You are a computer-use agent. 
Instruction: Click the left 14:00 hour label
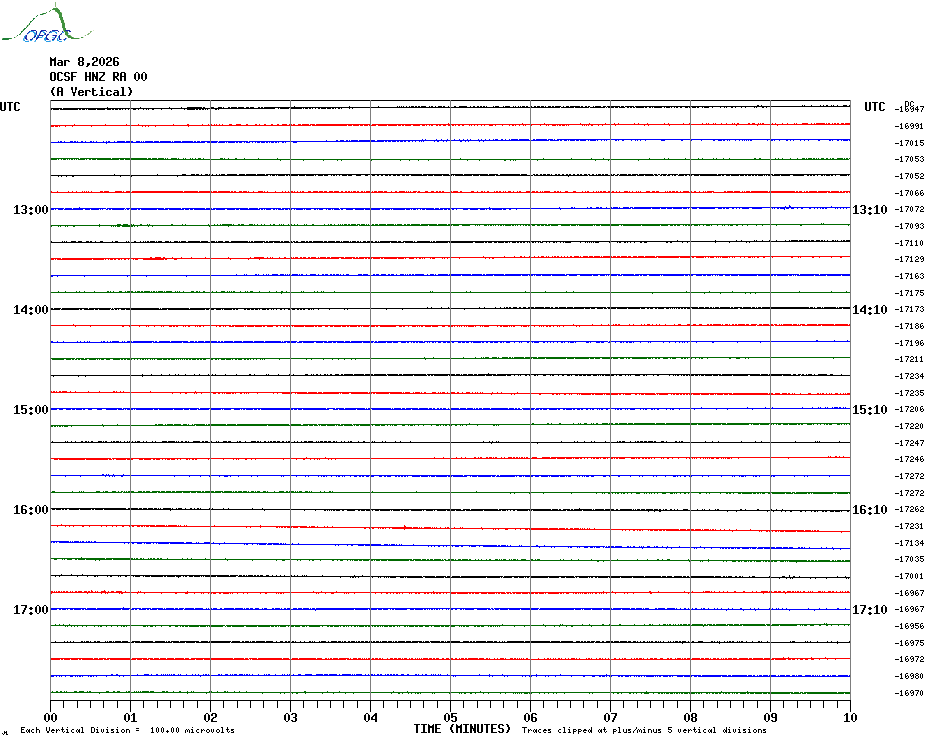[x=30, y=310]
